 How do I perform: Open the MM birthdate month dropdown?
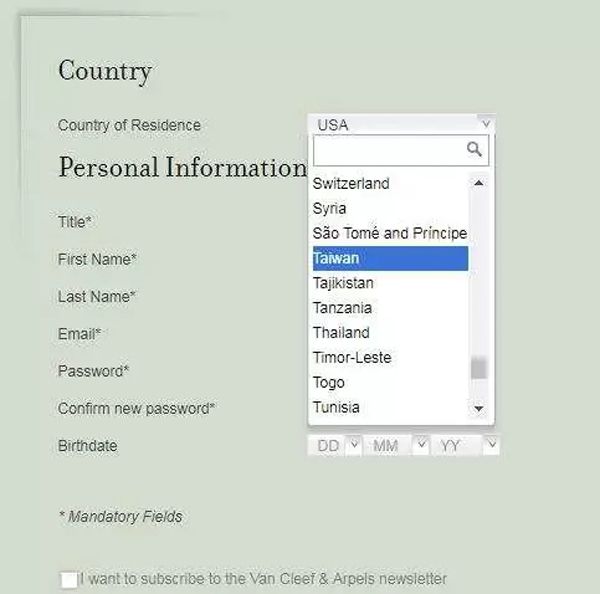(x=397, y=446)
